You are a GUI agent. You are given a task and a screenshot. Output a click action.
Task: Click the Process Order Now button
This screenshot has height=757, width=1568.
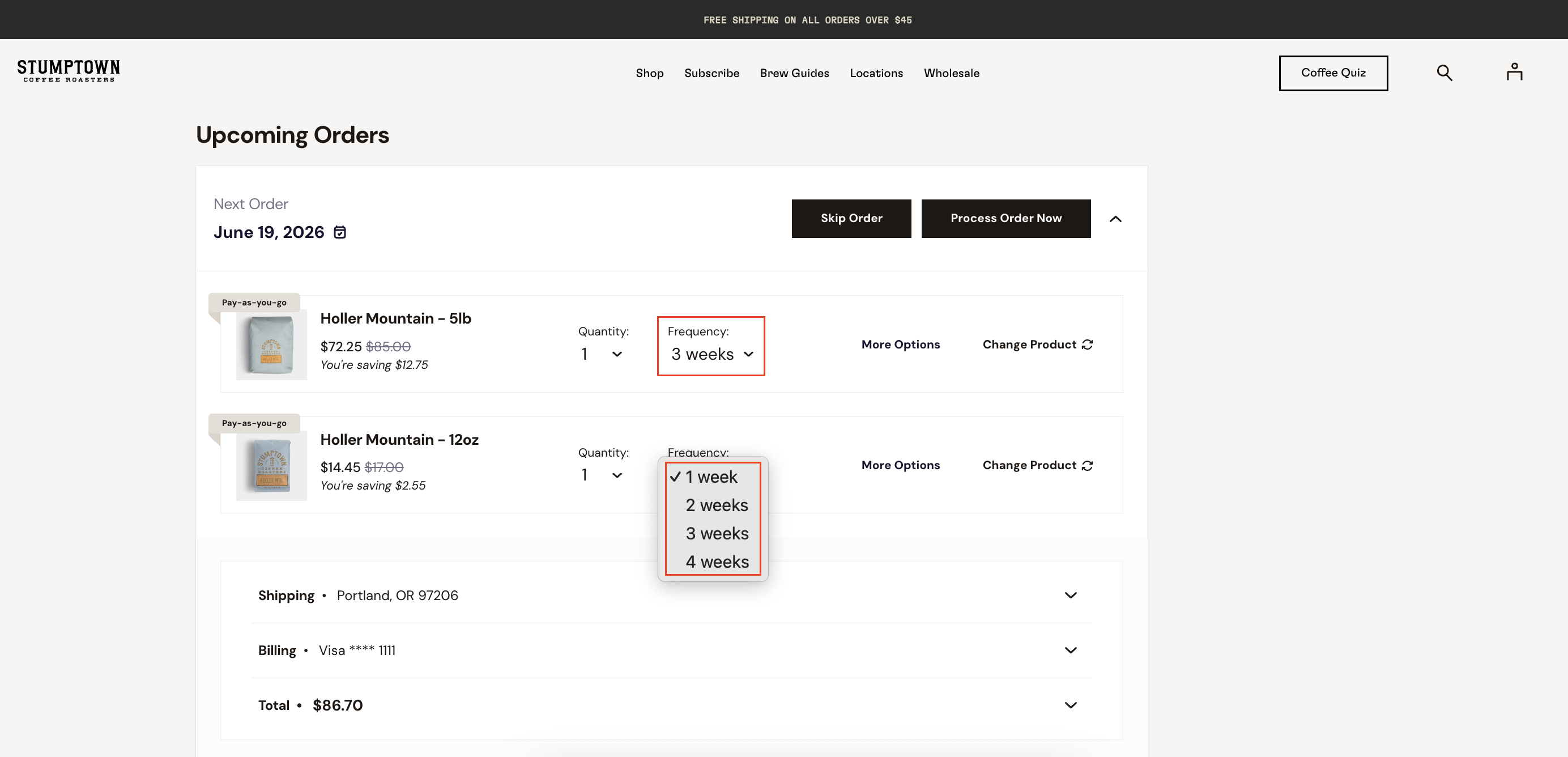coord(1005,219)
